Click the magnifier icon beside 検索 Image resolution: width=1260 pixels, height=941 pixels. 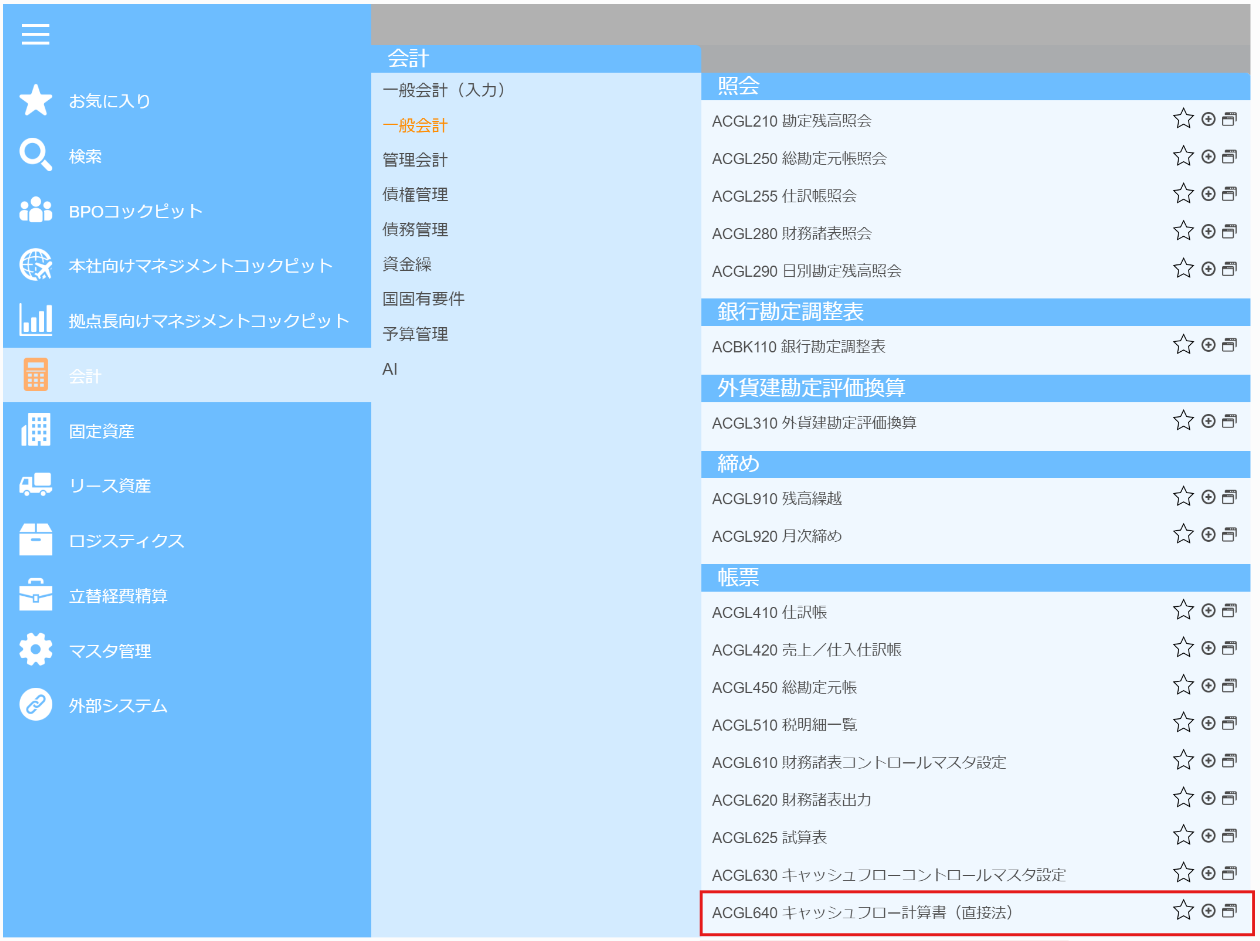[x=35, y=156]
